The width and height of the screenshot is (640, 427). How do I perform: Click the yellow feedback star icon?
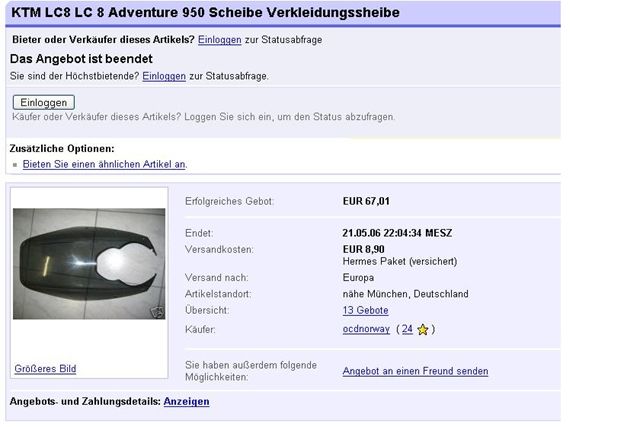(422, 329)
